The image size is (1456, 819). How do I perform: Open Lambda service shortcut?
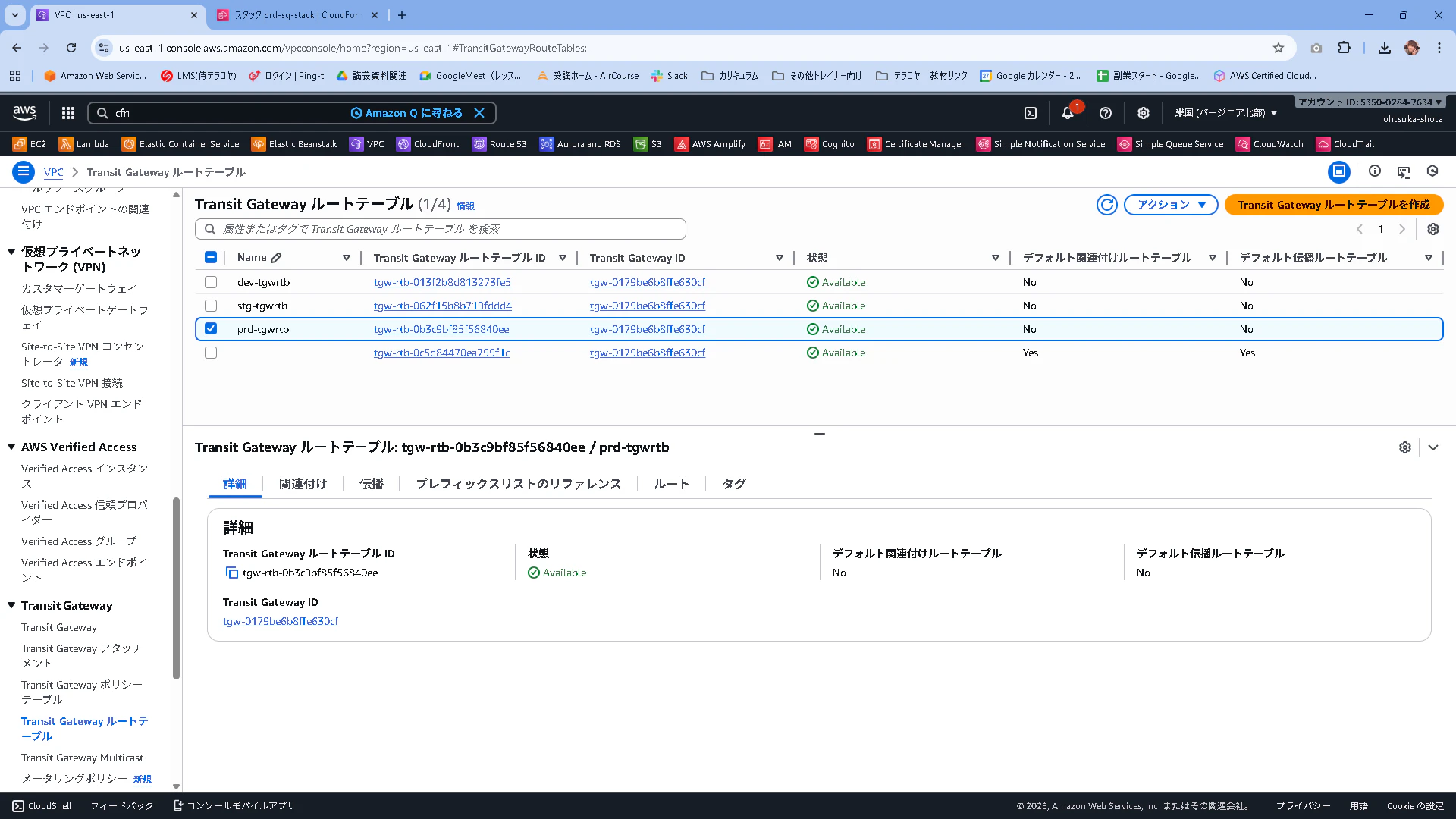[x=84, y=144]
